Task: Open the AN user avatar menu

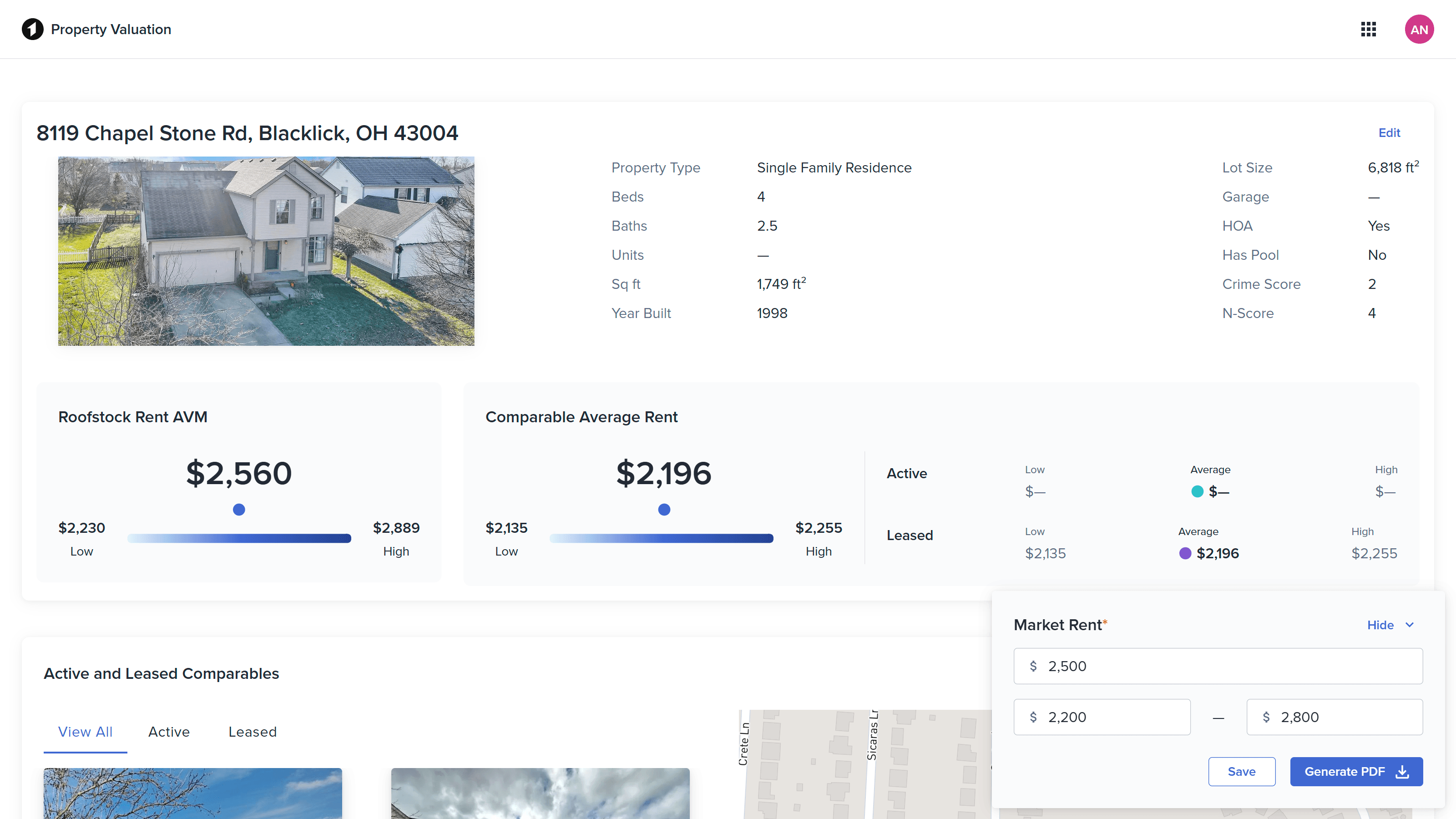Action: 1419,30
